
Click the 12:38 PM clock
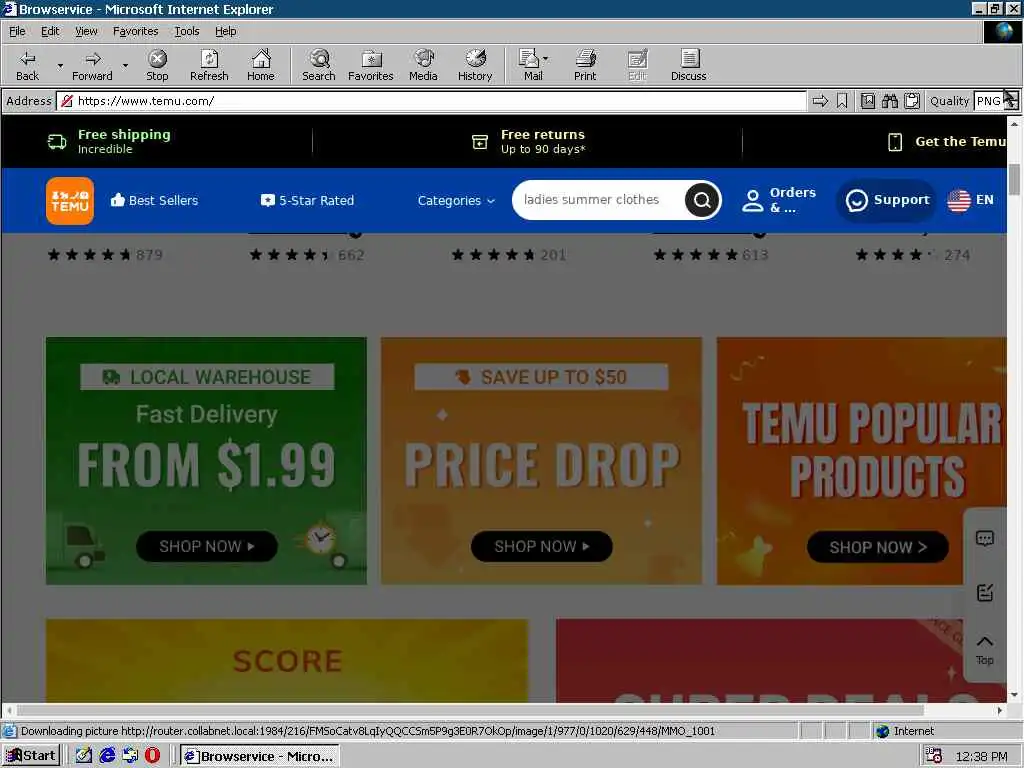tap(981, 756)
